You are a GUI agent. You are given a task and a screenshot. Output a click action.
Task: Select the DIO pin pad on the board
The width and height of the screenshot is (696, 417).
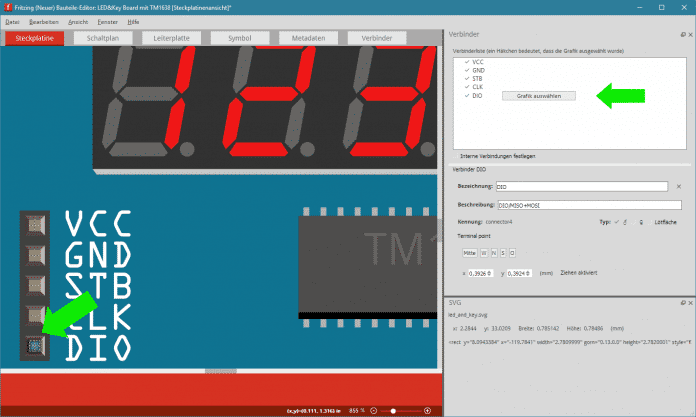(33, 346)
